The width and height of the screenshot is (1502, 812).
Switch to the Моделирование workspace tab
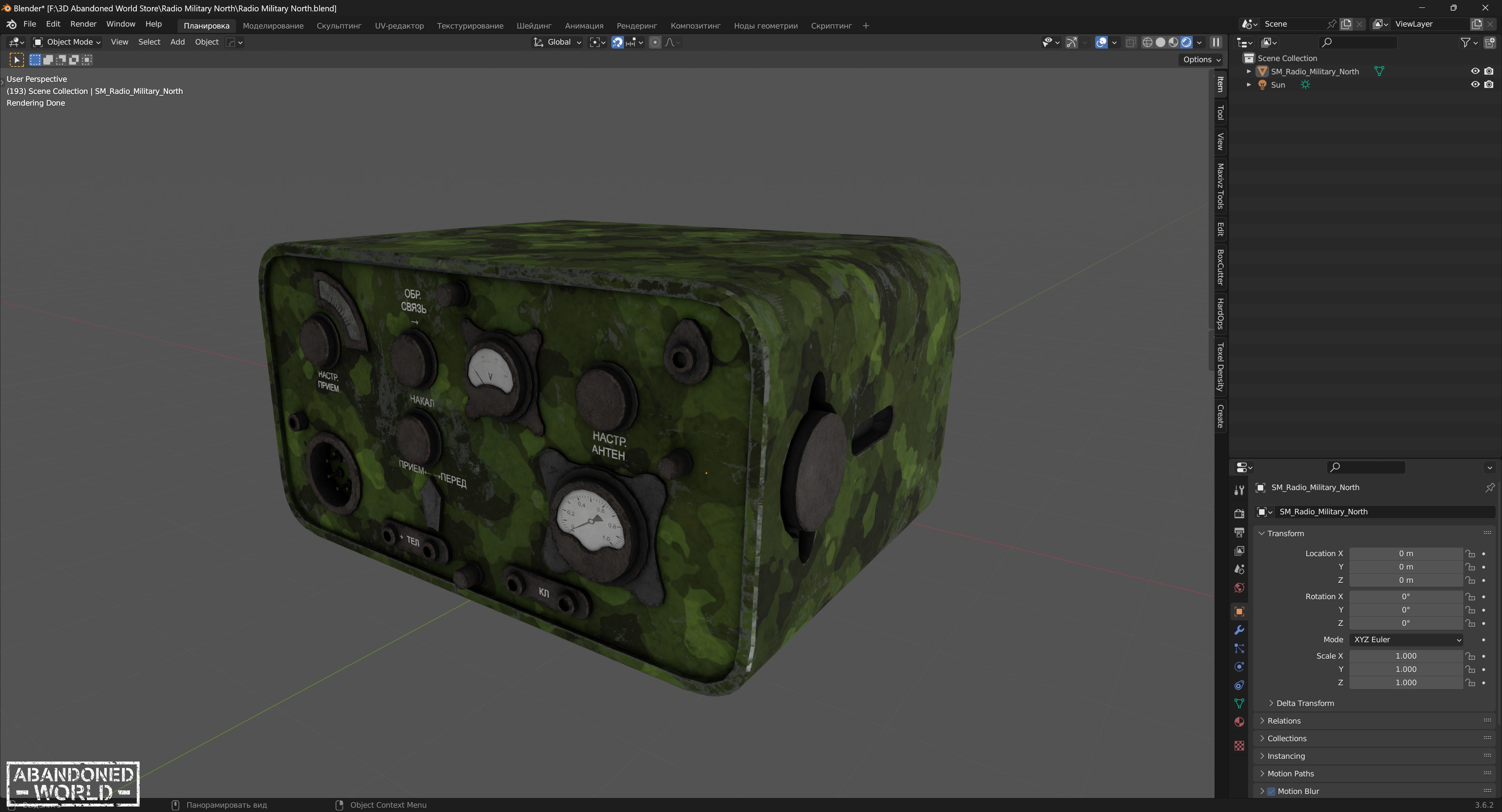coord(273,26)
